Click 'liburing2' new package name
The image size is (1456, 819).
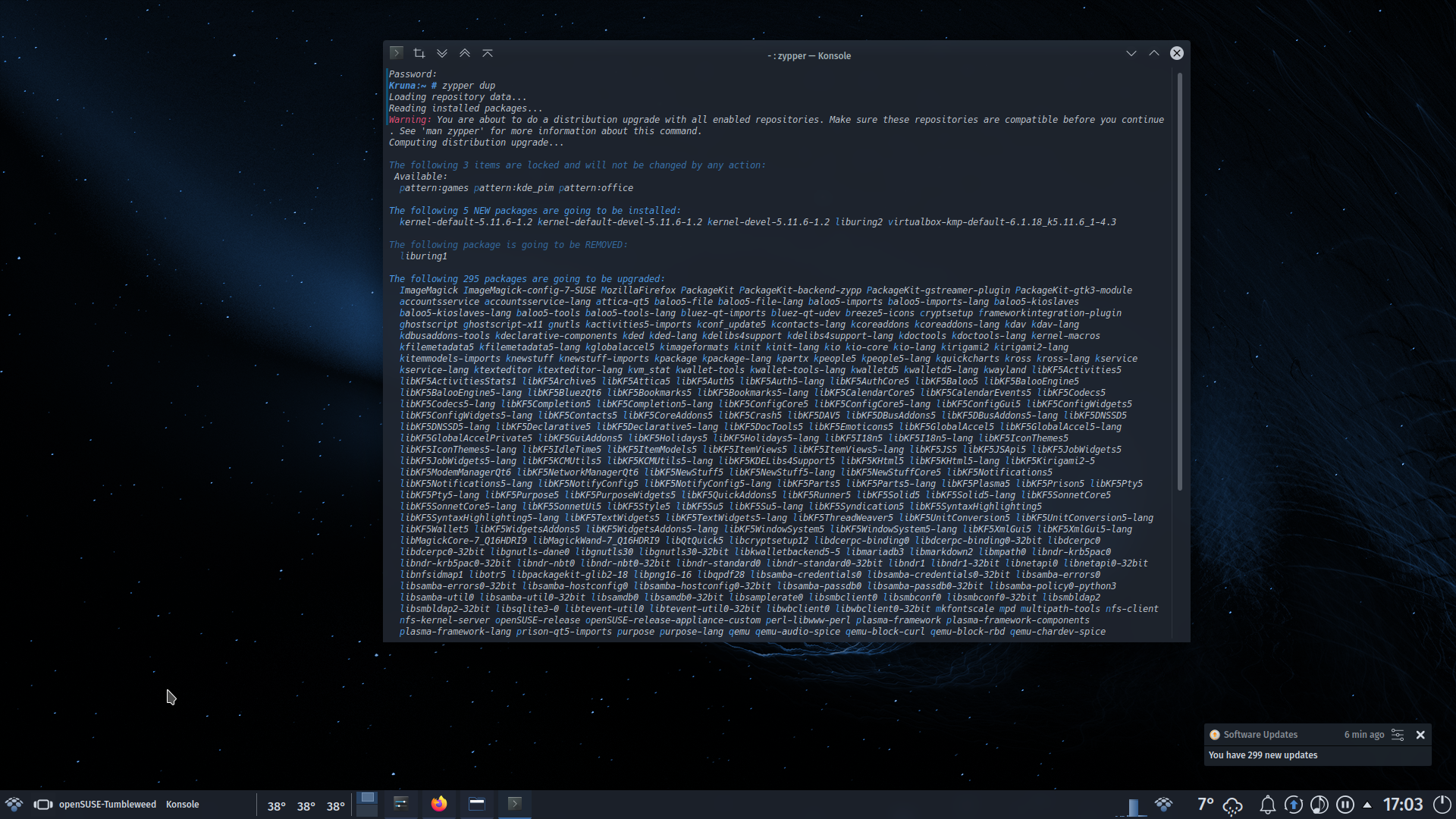pyautogui.click(x=858, y=222)
